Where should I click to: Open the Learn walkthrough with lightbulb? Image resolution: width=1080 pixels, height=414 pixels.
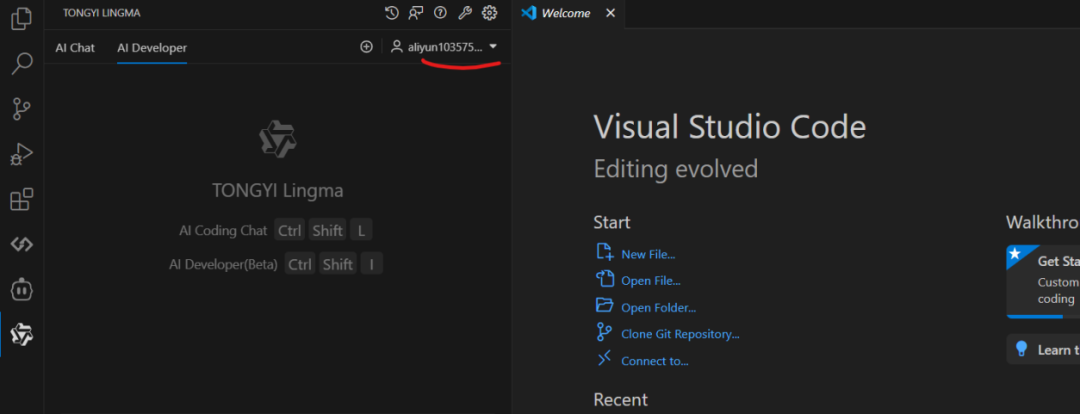pyautogui.click(x=1043, y=349)
